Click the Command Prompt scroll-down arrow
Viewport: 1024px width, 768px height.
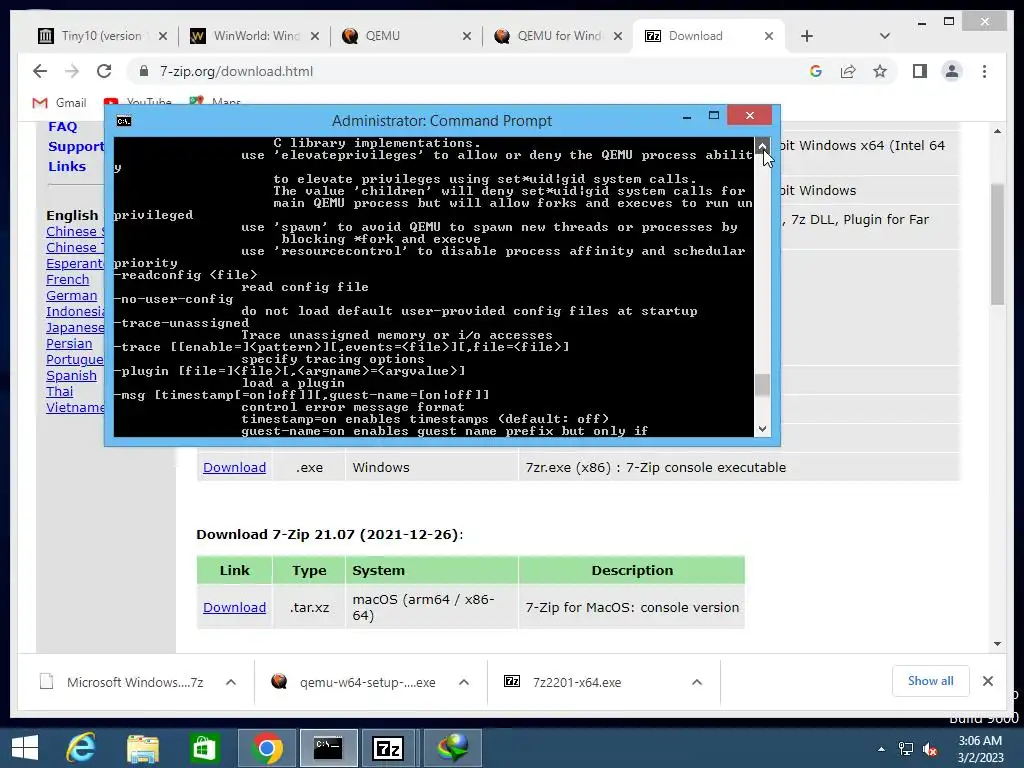pyautogui.click(x=762, y=429)
